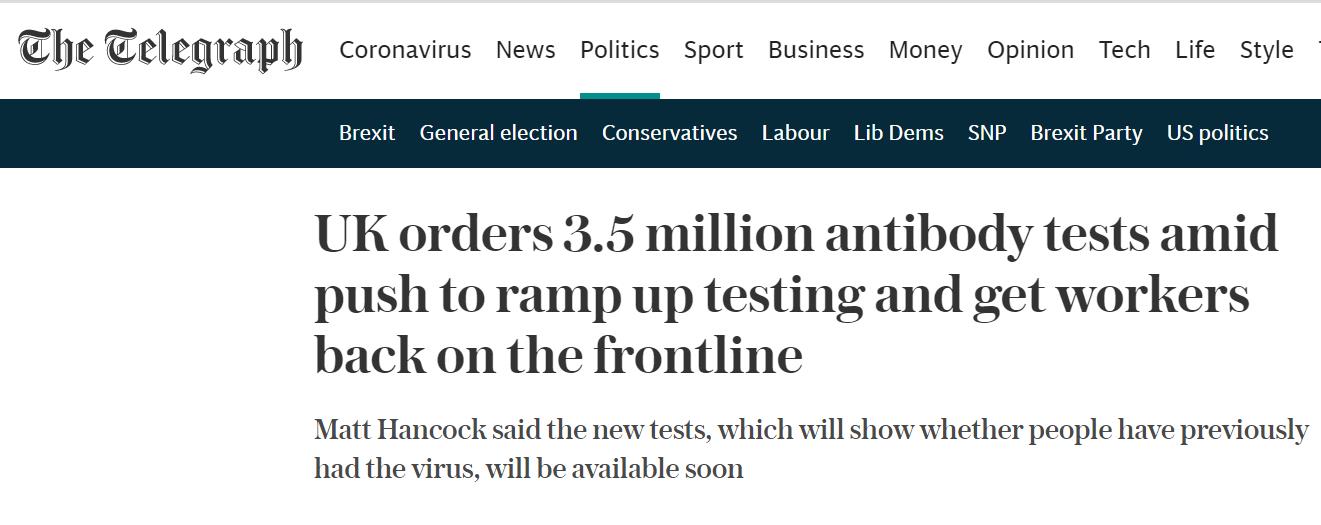Select Life in top navigation
The width and height of the screenshot is (1321, 525).
point(1195,50)
